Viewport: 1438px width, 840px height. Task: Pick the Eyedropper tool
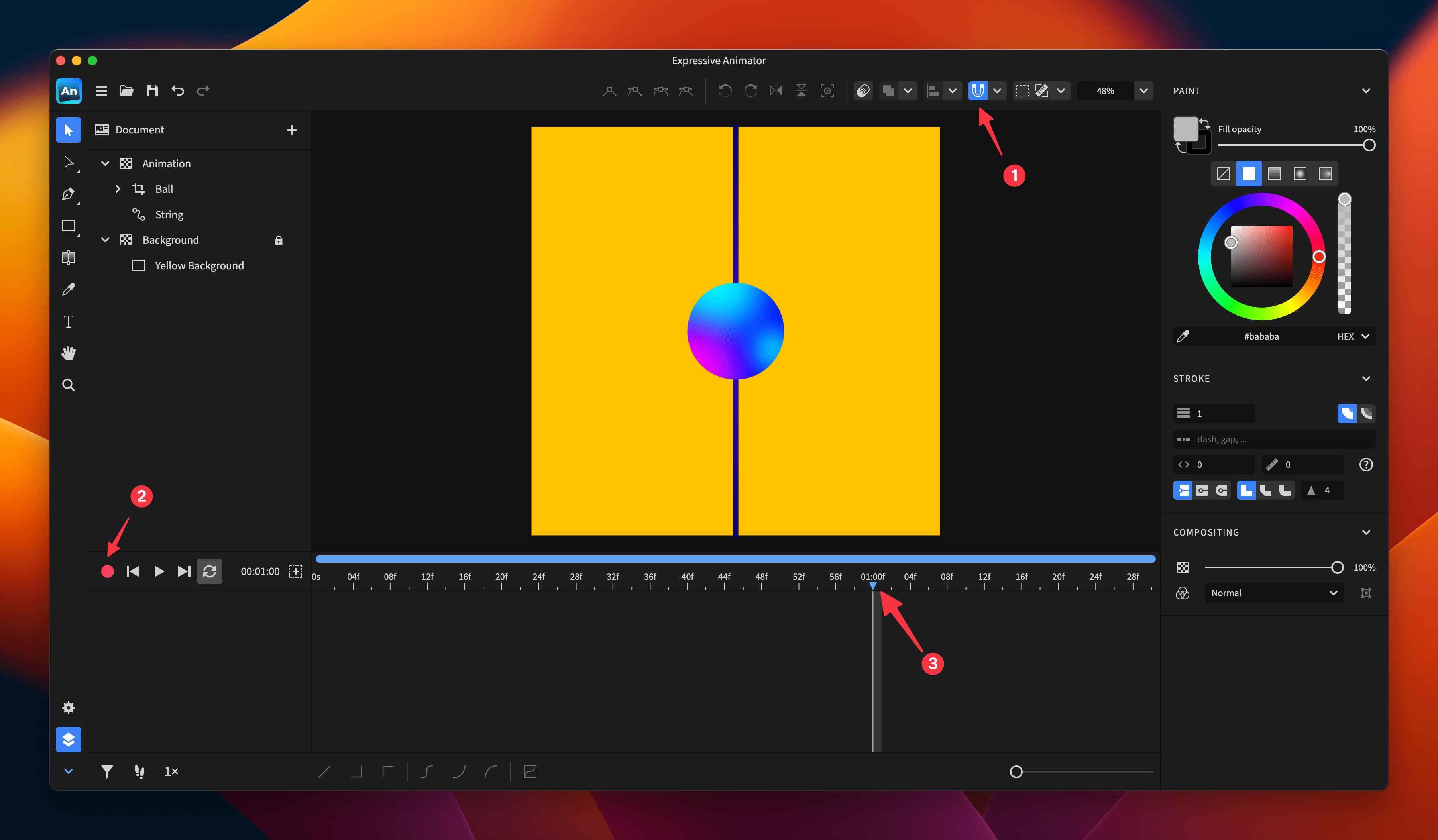pyautogui.click(x=68, y=289)
